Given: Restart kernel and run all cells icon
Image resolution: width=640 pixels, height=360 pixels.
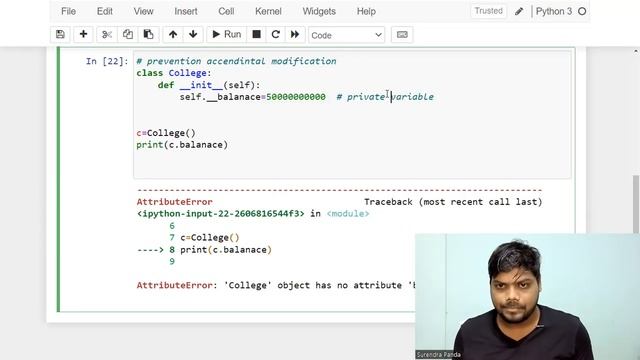Looking at the screenshot, I should [x=295, y=35].
